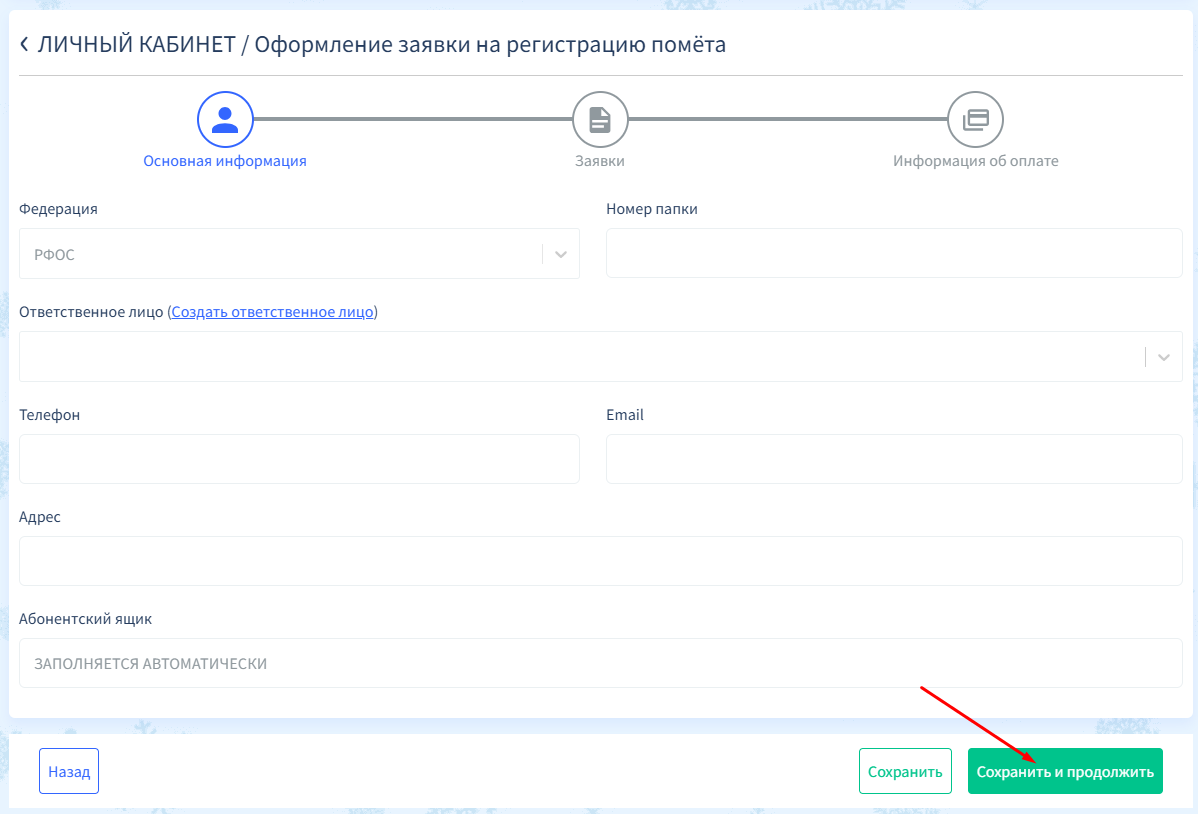Go to Информация об оплате step label
Screen dimensions: 1198x814
click(975, 161)
